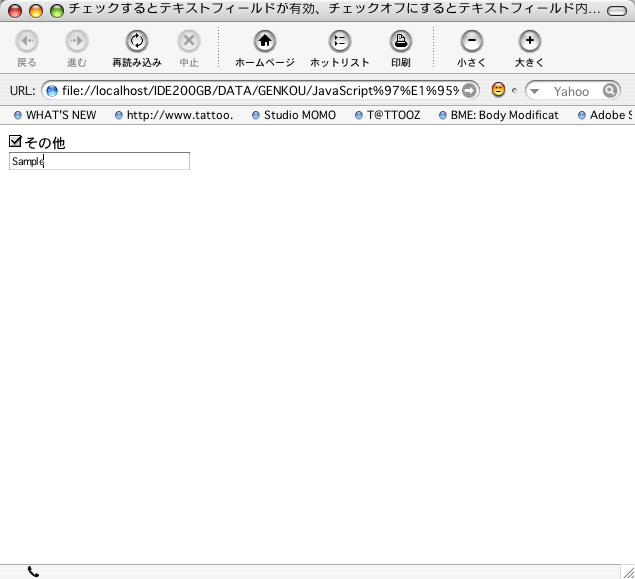Click the smiley face icon
The image size is (635, 579).
pos(498,89)
